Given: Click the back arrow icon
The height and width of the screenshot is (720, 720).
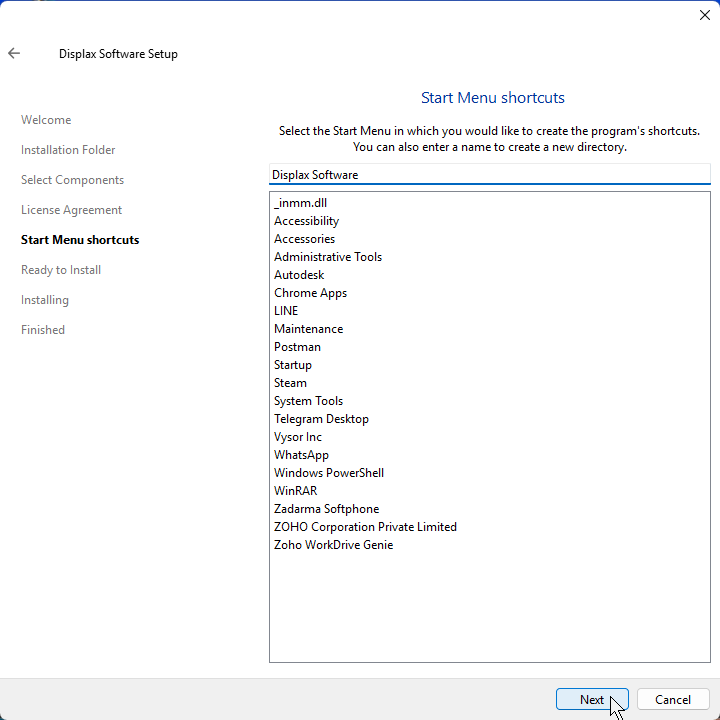Looking at the screenshot, I should coord(14,54).
